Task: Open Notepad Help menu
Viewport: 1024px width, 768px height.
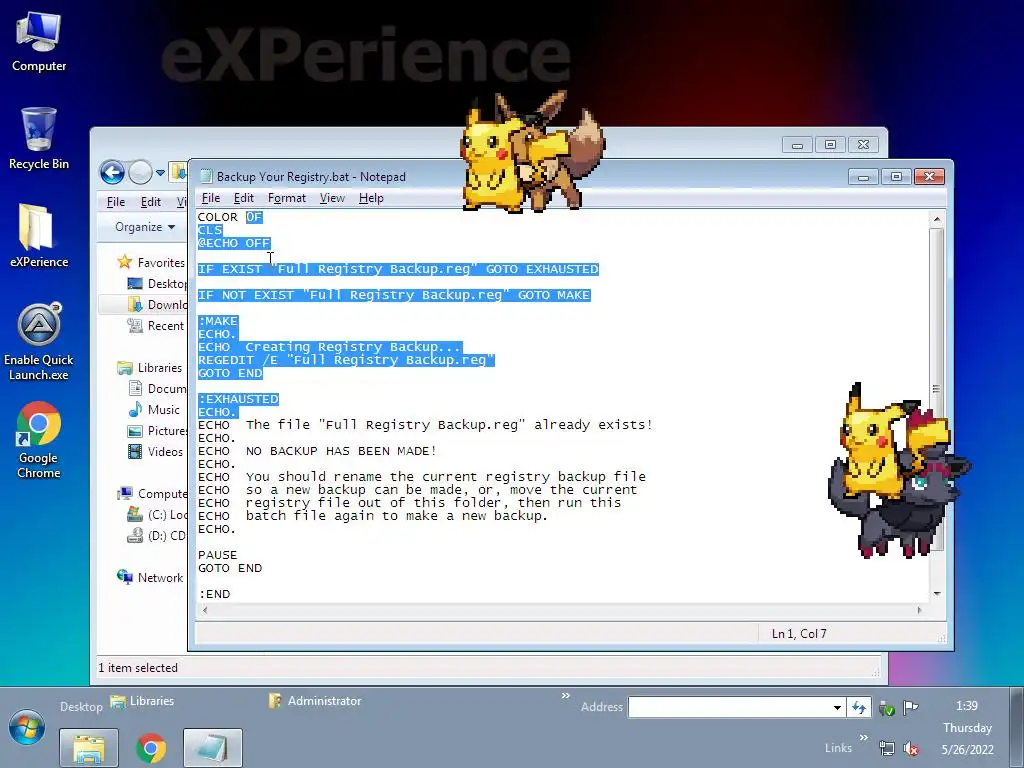Action: click(x=371, y=198)
